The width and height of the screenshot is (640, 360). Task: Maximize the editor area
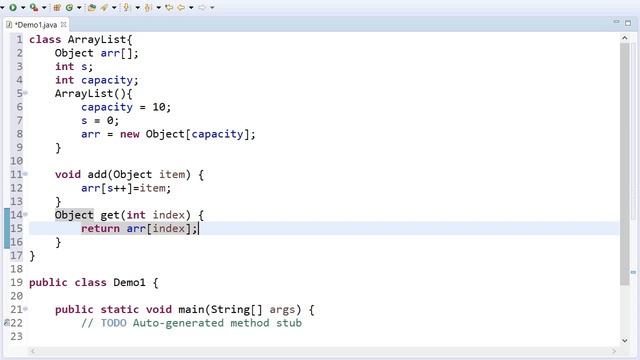pos(628,23)
